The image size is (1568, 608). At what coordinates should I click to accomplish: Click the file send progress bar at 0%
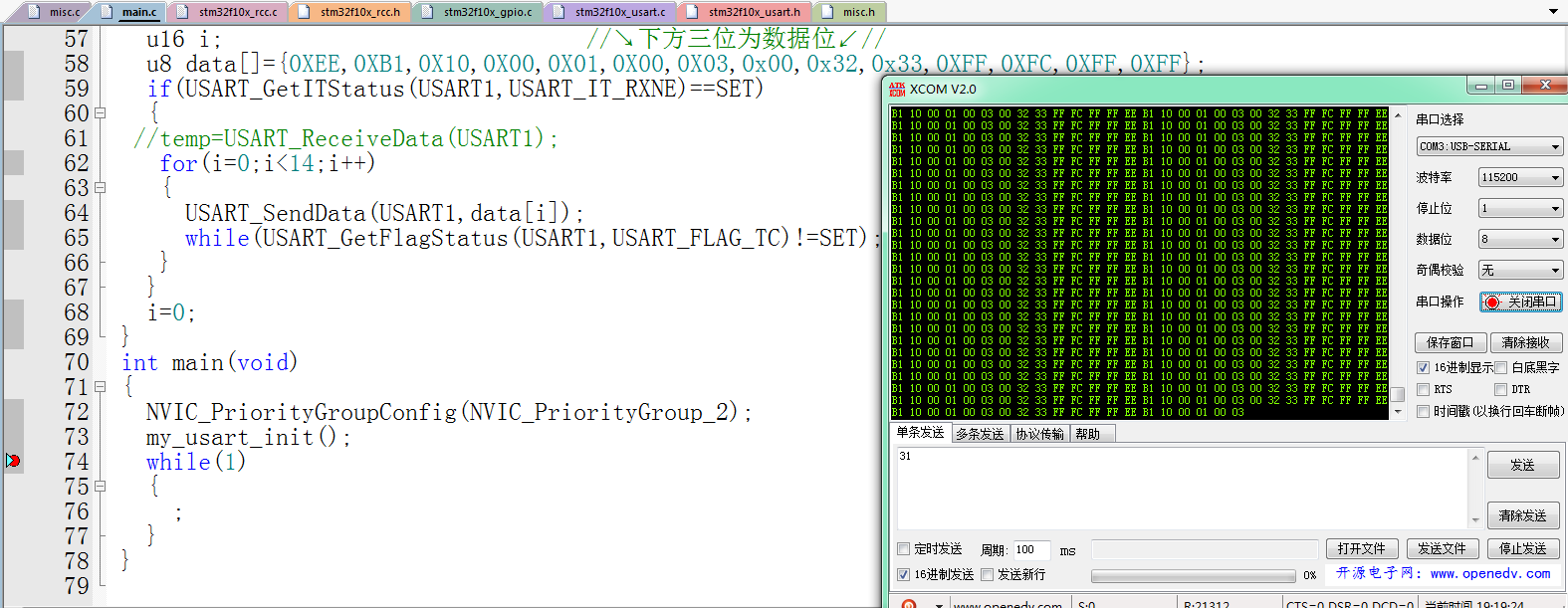(1194, 575)
